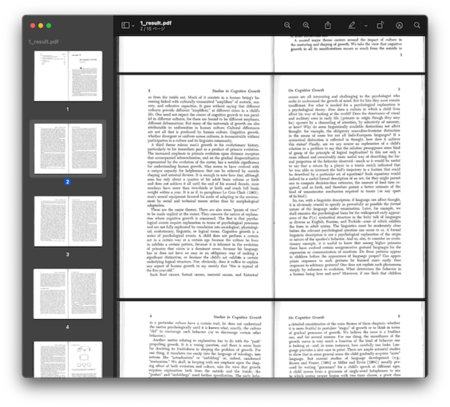Toggle the sidebar view button
The width and height of the screenshot is (450, 407).
(x=125, y=25)
